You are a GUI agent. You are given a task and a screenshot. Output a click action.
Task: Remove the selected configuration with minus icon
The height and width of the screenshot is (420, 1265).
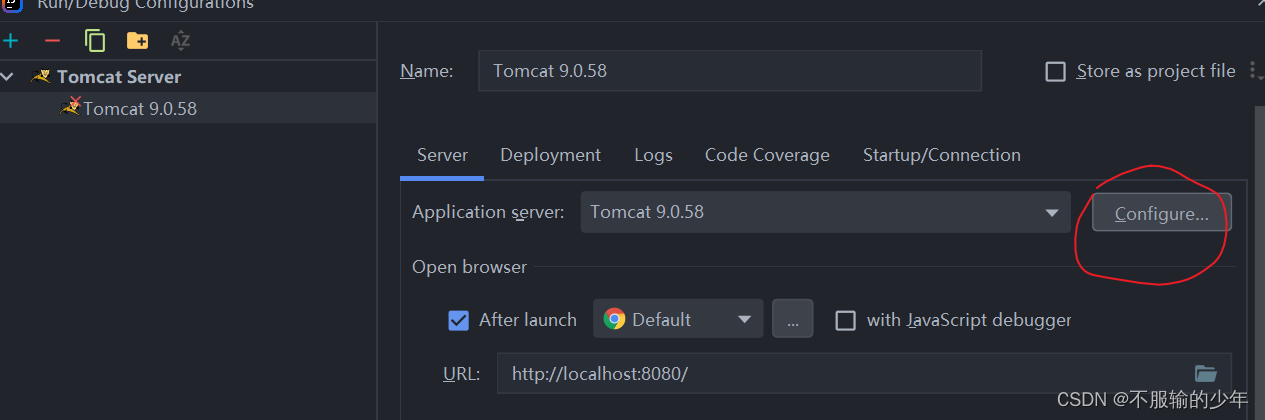(53, 41)
